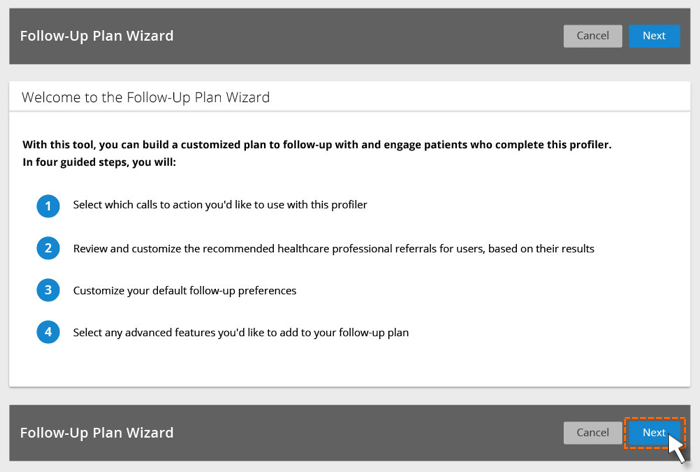The height and width of the screenshot is (472, 700).
Task: Click 'Customize your default follow-up preferences' text
Action: [x=184, y=290]
